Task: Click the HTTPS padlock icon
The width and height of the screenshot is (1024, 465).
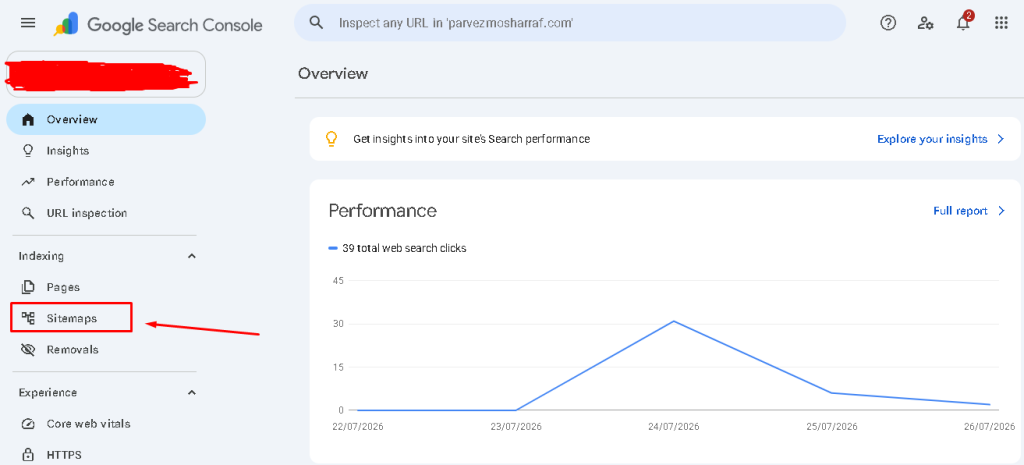Action: [x=27, y=454]
